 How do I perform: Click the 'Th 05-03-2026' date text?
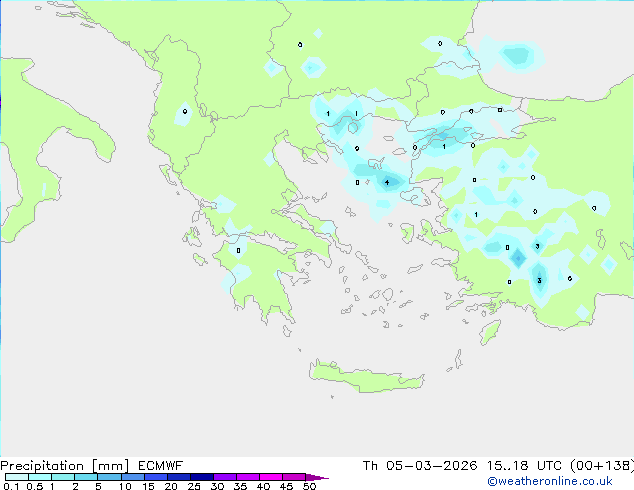(420, 466)
